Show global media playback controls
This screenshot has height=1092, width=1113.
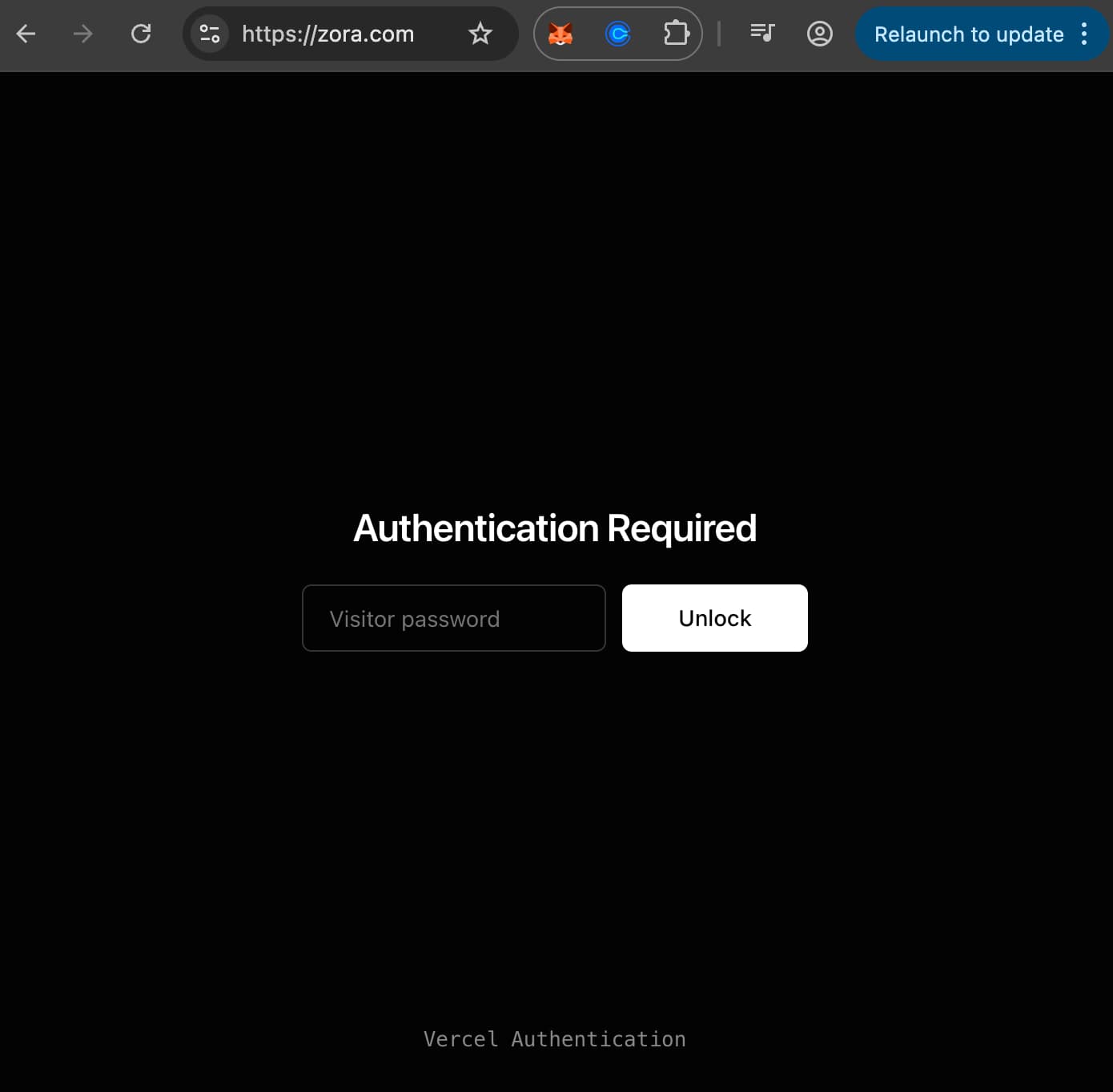tap(761, 34)
